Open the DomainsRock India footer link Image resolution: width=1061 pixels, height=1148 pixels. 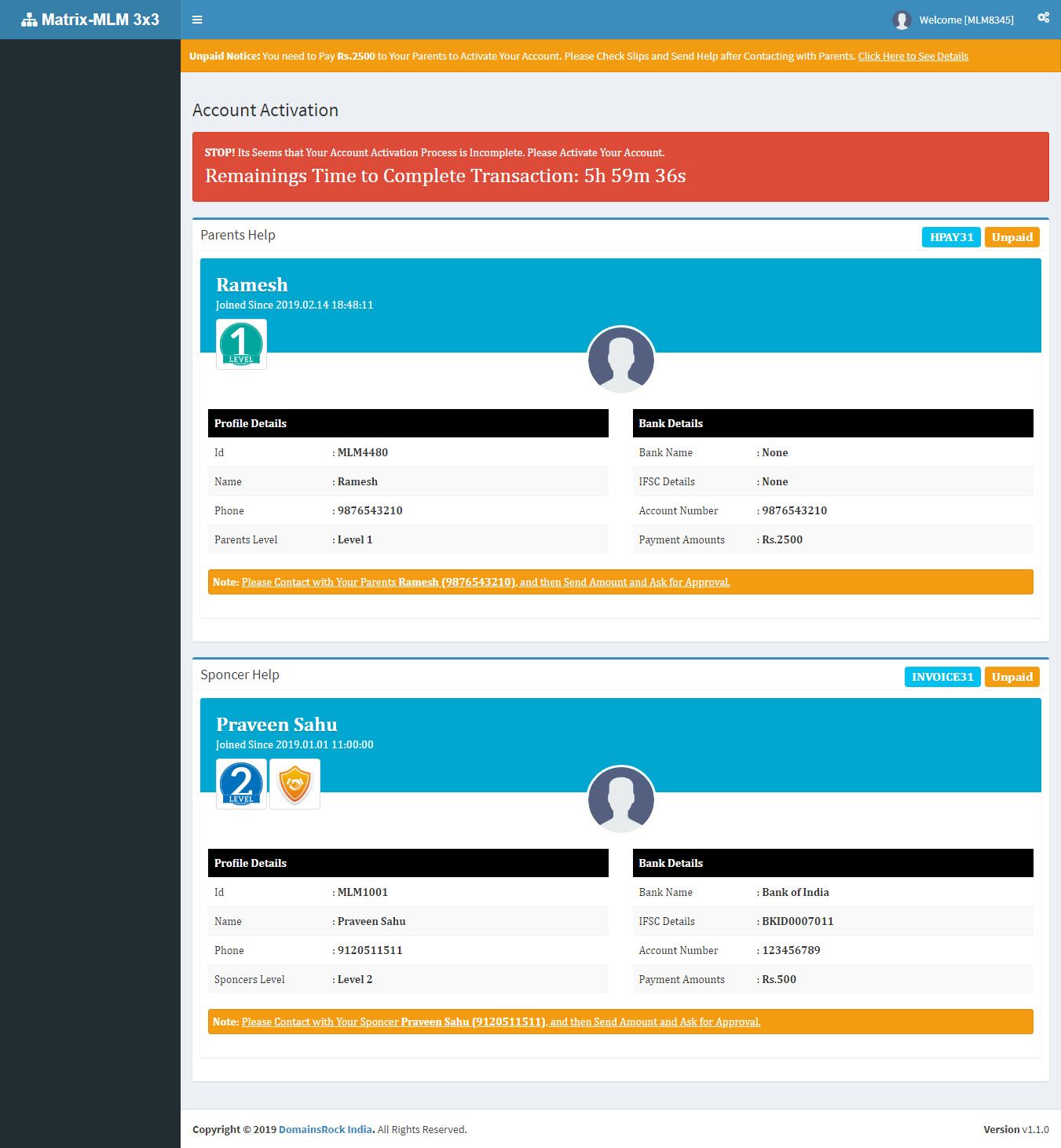click(x=325, y=1130)
